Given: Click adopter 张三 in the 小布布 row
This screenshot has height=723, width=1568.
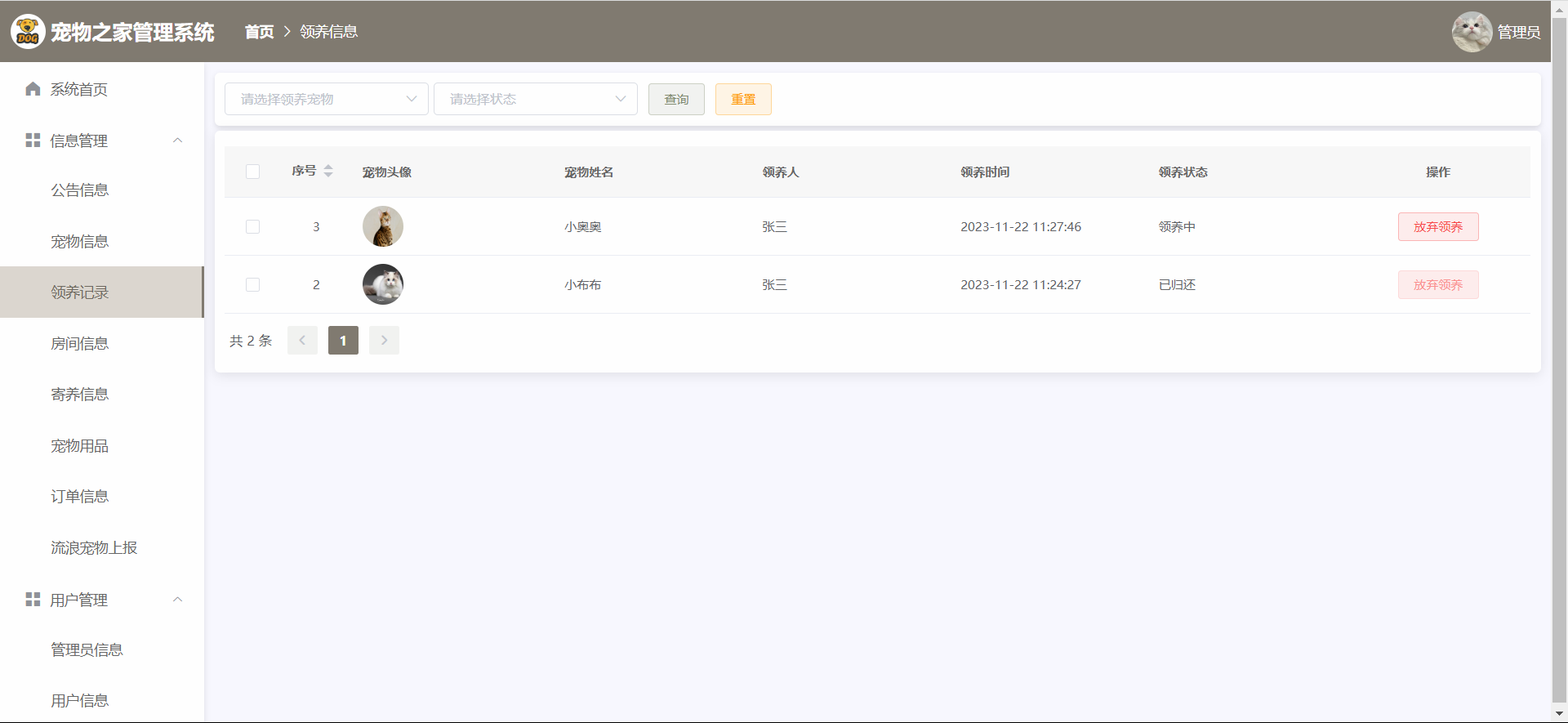Looking at the screenshot, I should [774, 284].
